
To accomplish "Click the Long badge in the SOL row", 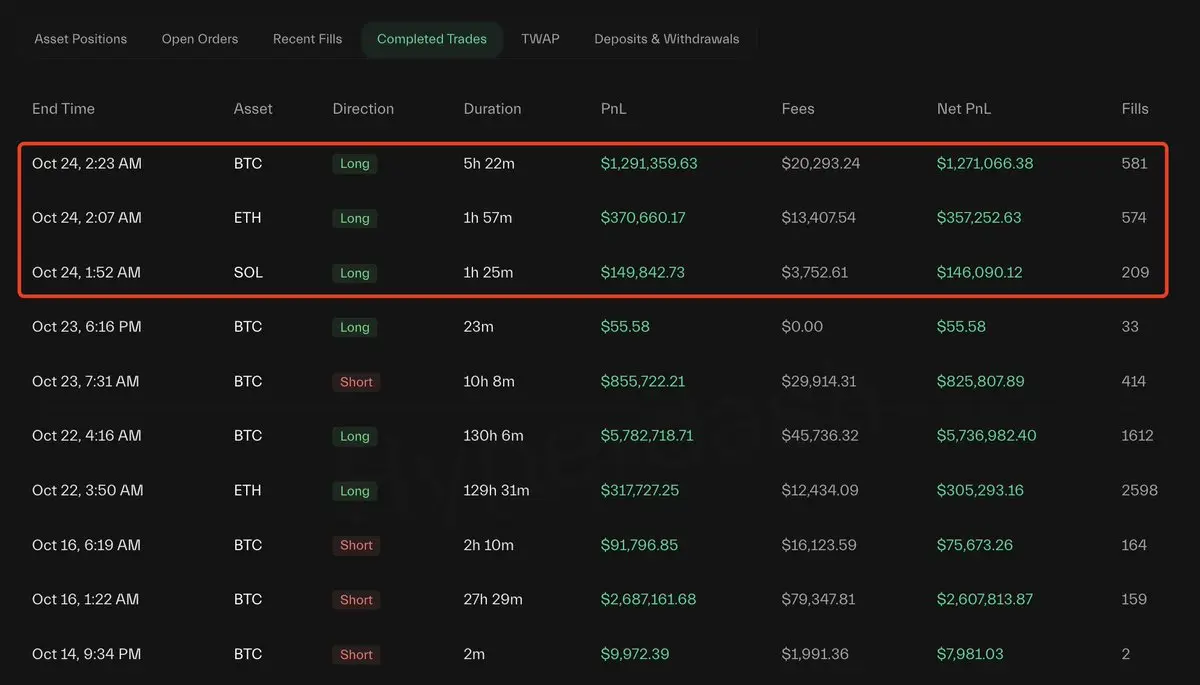I will [355, 273].
